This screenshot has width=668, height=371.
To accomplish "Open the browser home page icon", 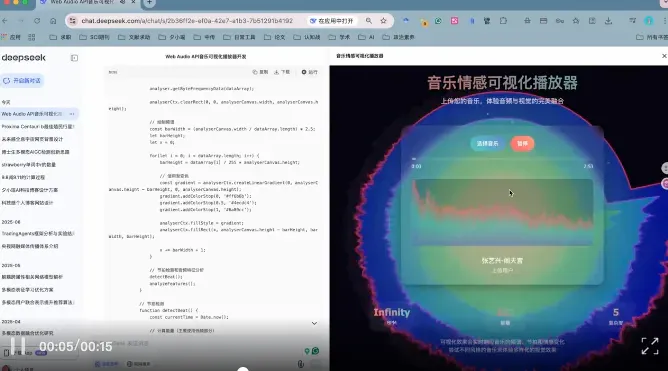I will 53,21.
